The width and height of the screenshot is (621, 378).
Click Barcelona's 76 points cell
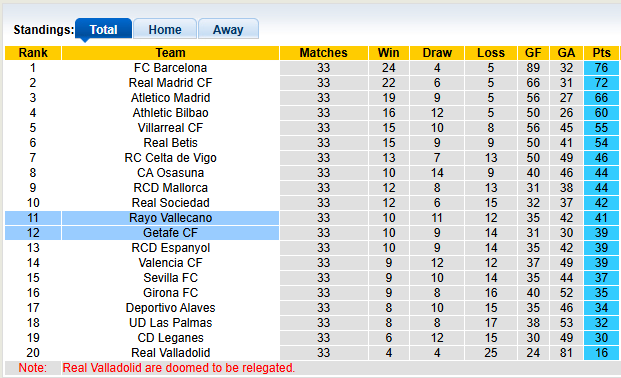coord(601,68)
